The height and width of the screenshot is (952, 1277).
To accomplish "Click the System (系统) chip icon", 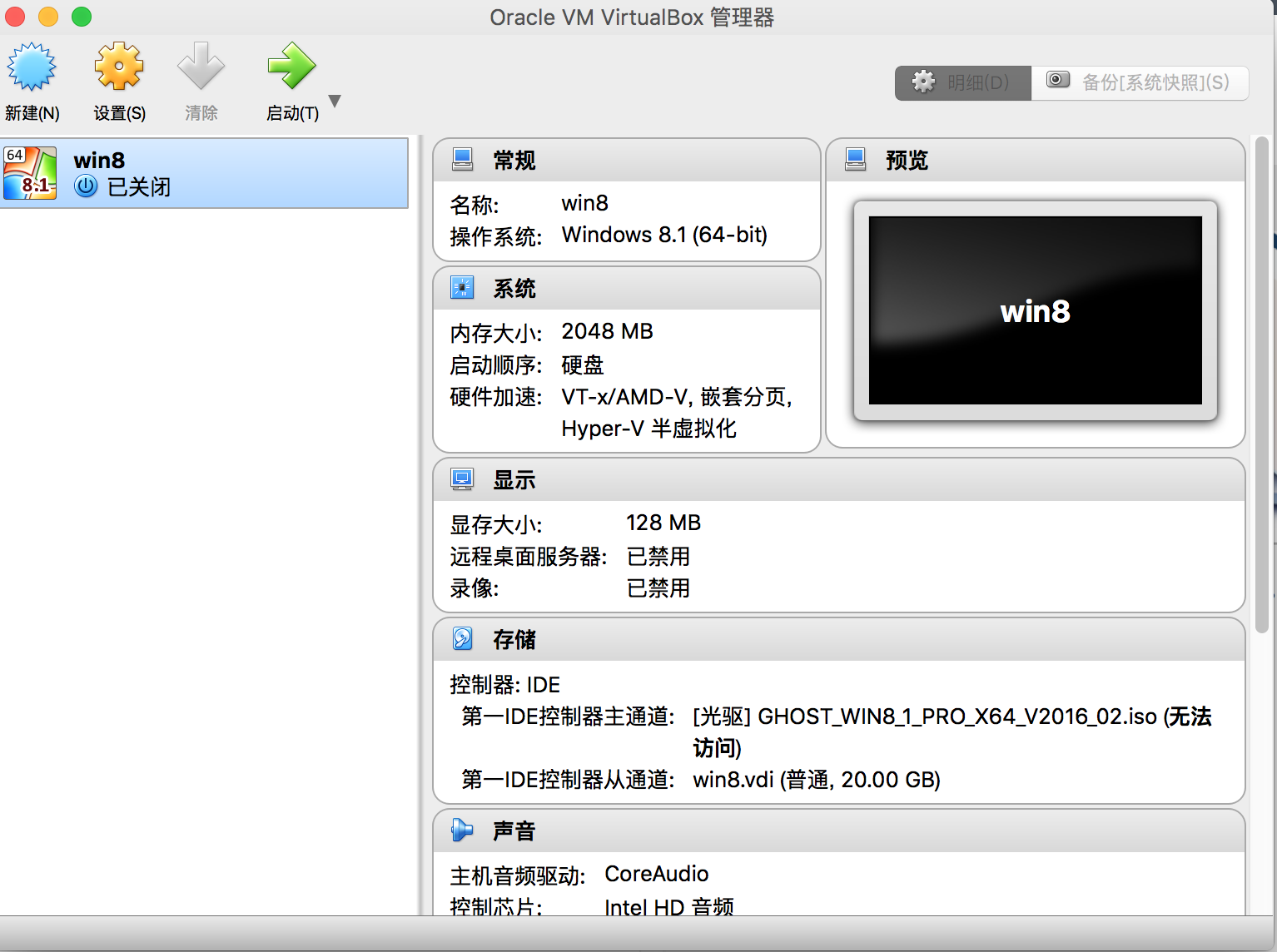I will 462,287.
